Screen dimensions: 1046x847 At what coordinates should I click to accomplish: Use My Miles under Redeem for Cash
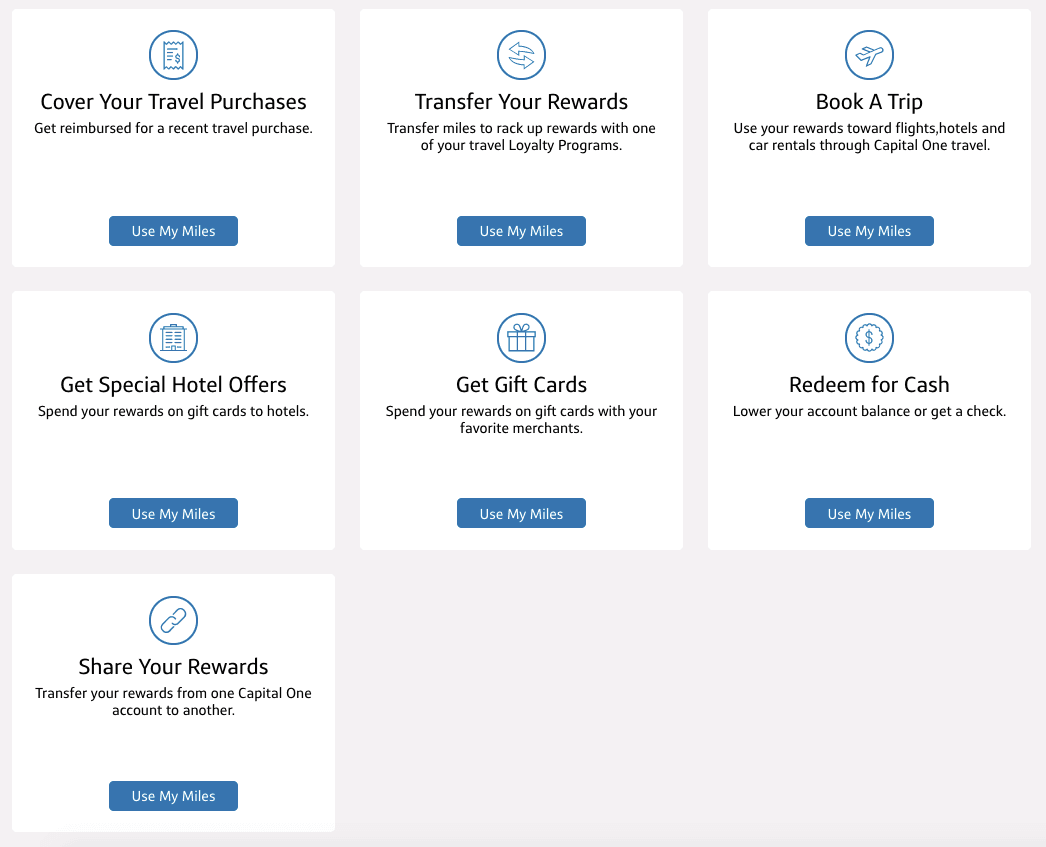tap(869, 513)
